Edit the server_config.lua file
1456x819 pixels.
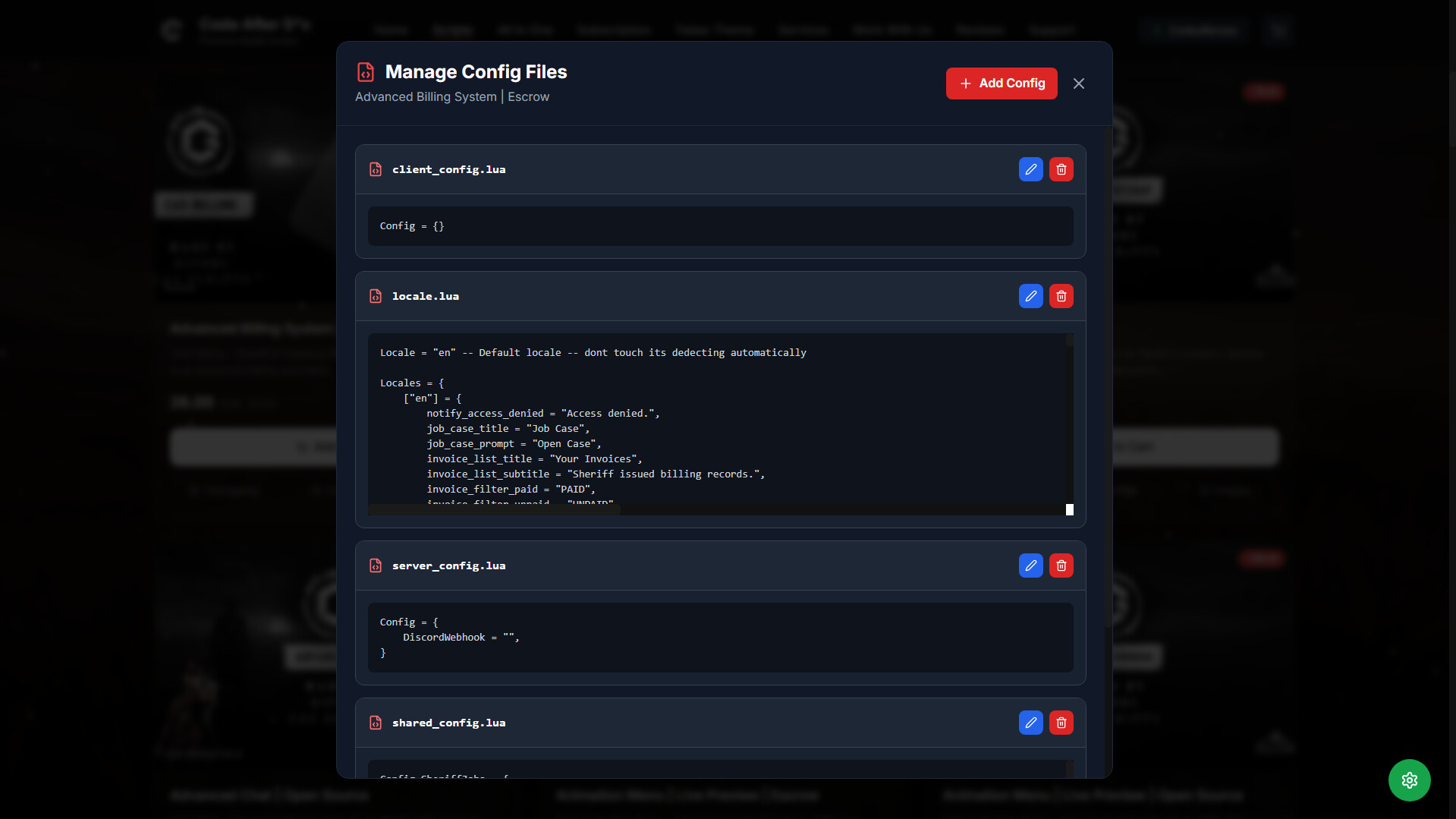1030,565
